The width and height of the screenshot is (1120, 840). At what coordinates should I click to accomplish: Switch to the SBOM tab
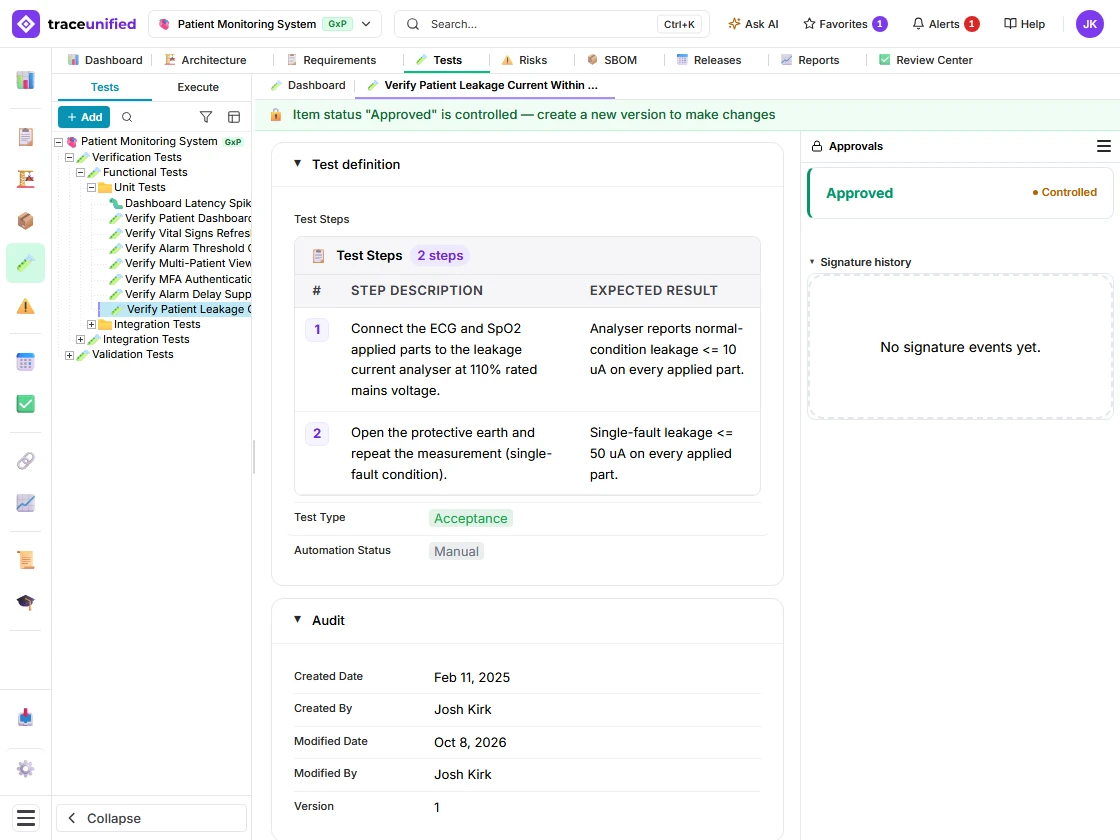pyautogui.click(x=612, y=60)
